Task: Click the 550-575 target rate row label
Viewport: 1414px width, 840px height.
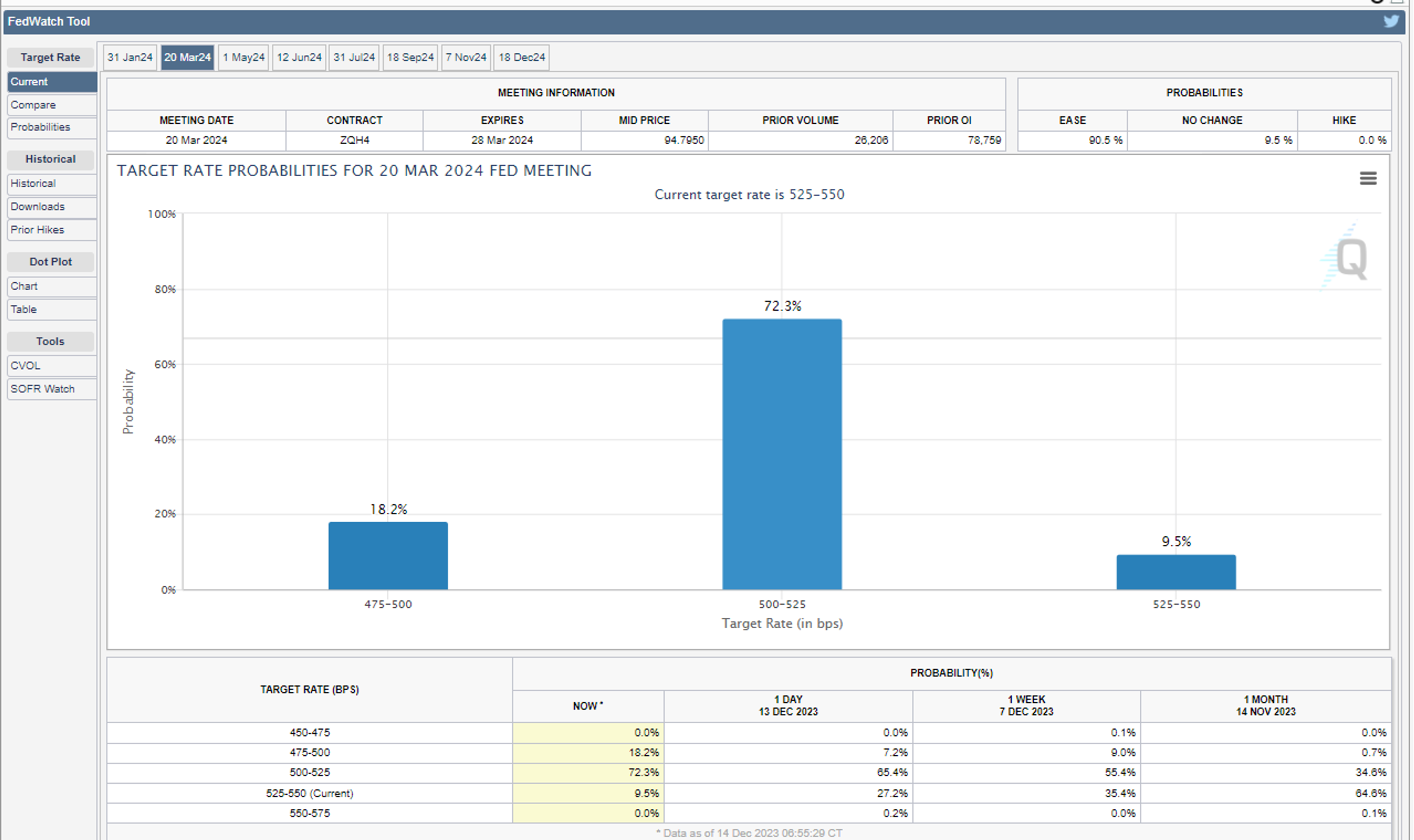Action: pos(310,813)
